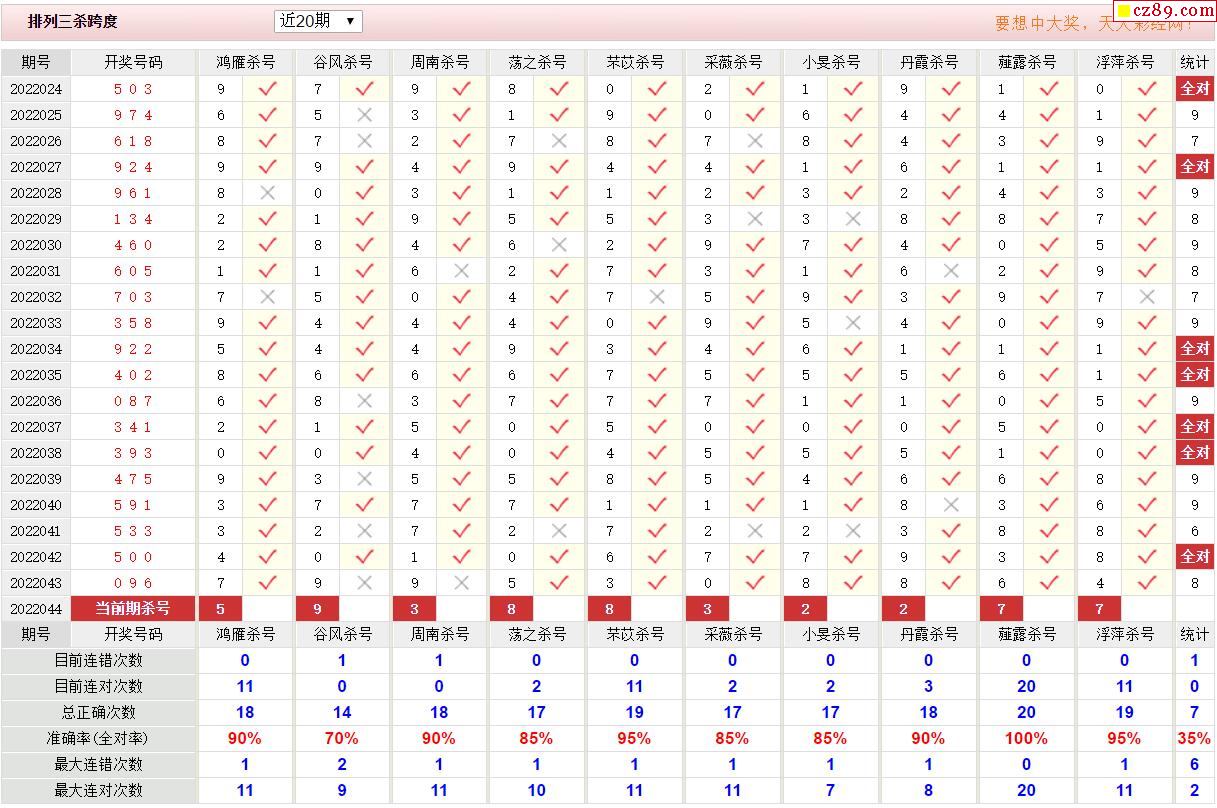This screenshot has width=1217, height=808.
Task: Click the 最大连错次数 row label
Action: point(98,765)
